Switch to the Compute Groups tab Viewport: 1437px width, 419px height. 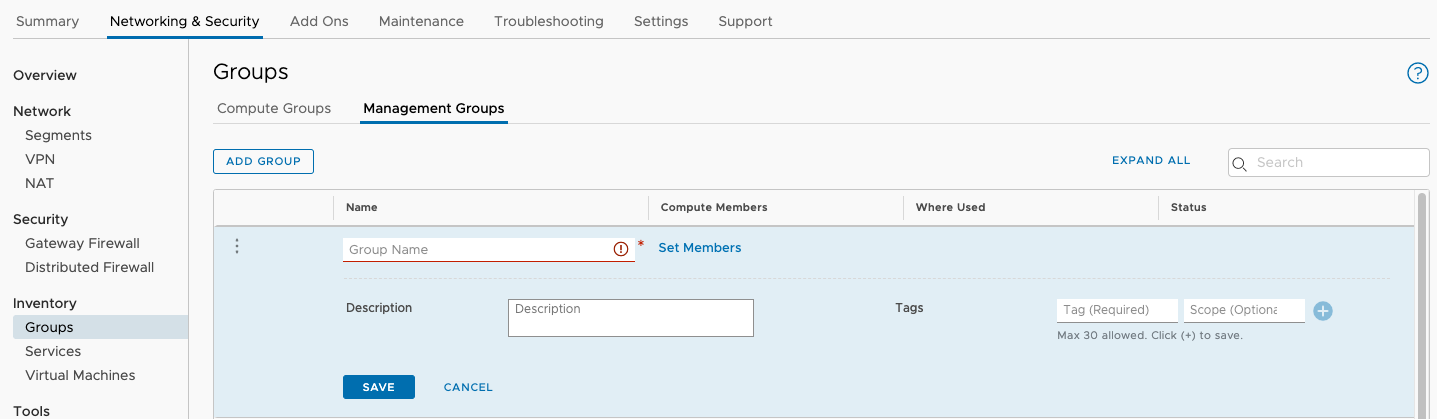(x=274, y=108)
